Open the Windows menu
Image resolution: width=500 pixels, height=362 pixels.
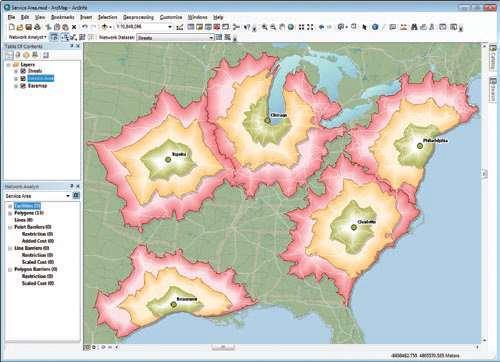click(197, 17)
